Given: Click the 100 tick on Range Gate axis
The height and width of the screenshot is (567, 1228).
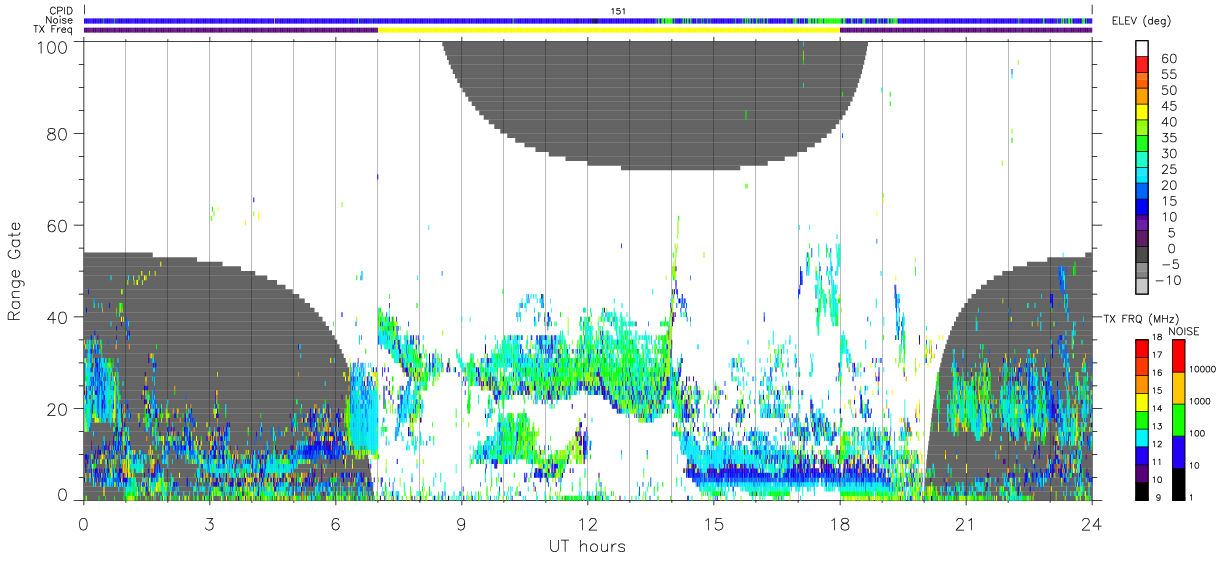Looking at the screenshot, I should coord(52,46).
